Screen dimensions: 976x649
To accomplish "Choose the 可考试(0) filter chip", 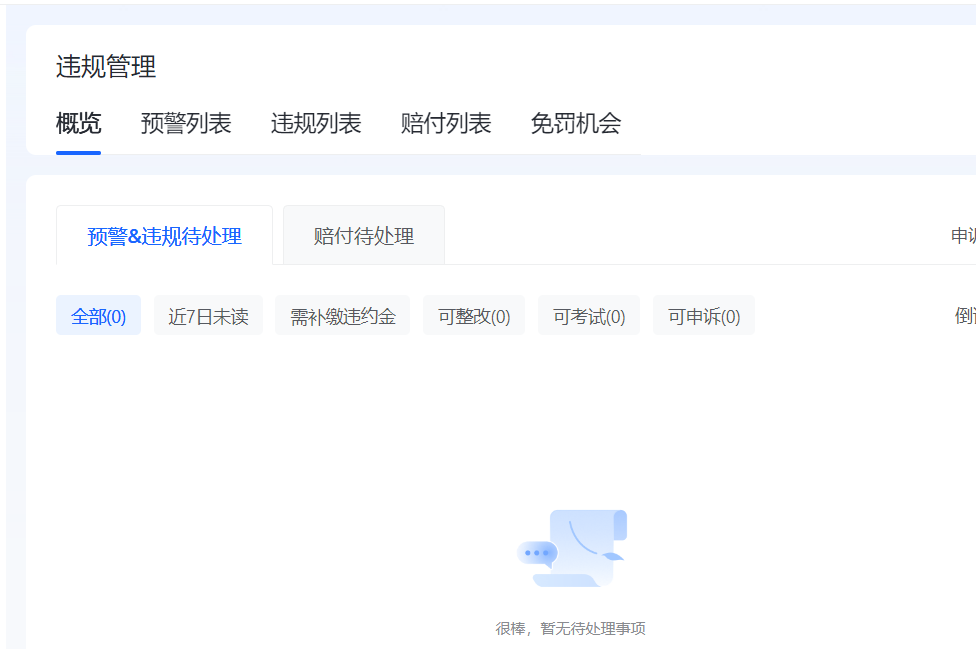I will click(x=589, y=316).
